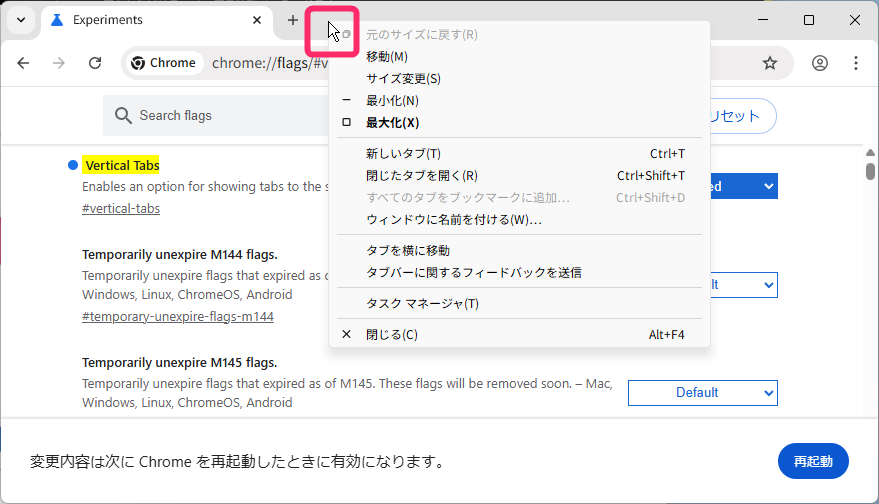Open Chrome three-dot menu
Viewport: 879px width, 504px height.
tap(855, 63)
